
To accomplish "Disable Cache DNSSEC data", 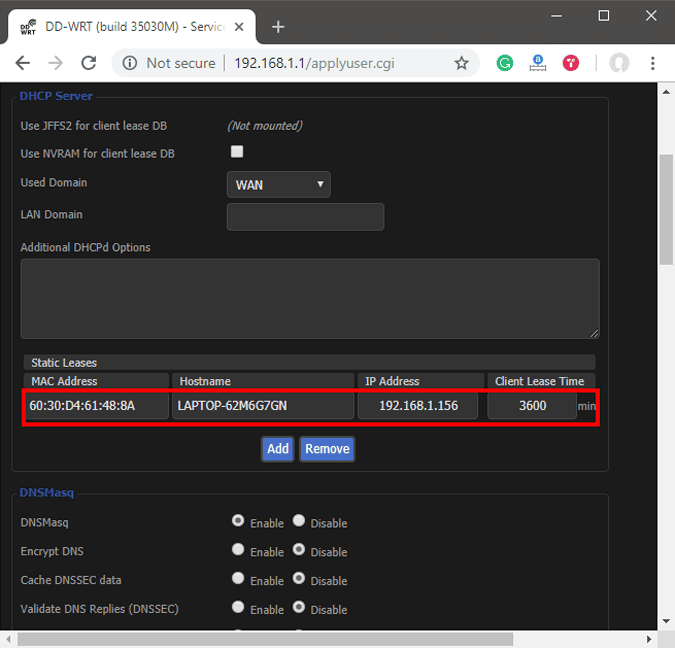I will [299, 578].
